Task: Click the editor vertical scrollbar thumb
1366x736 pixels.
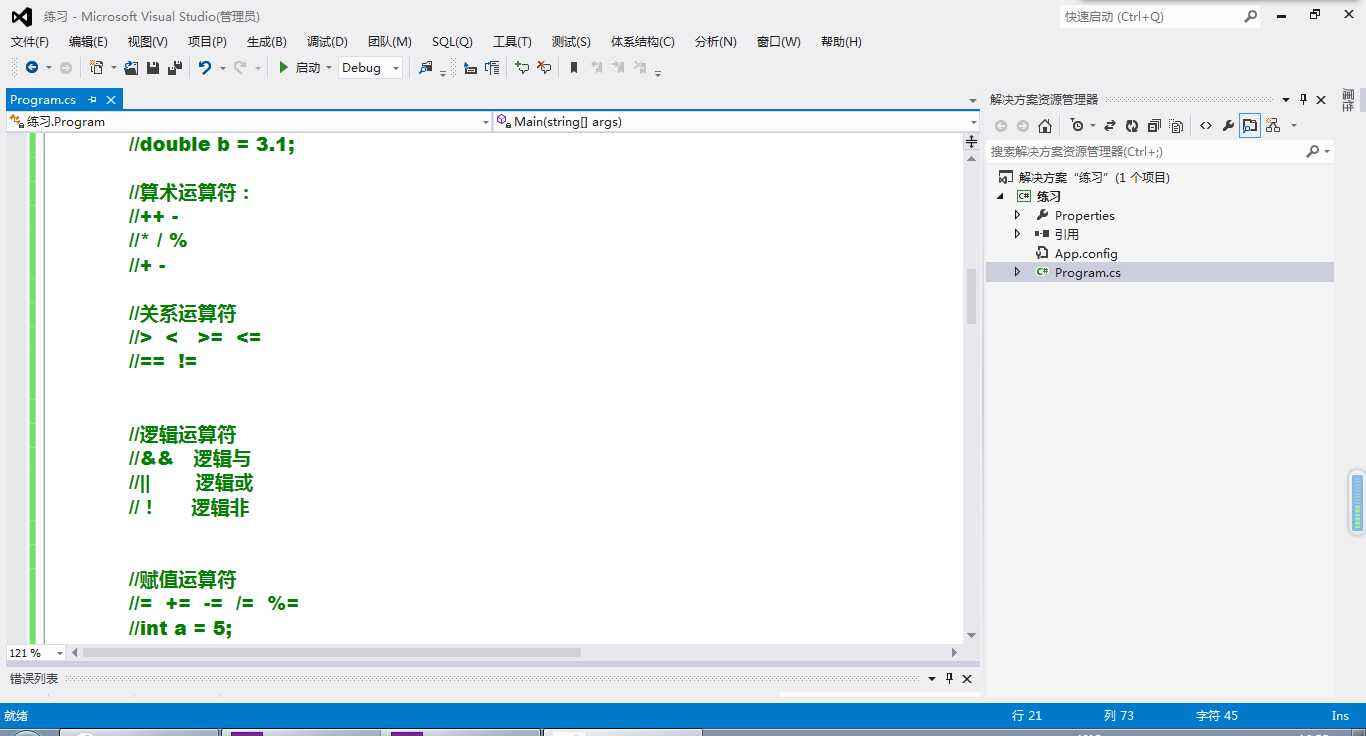Action: (x=971, y=296)
